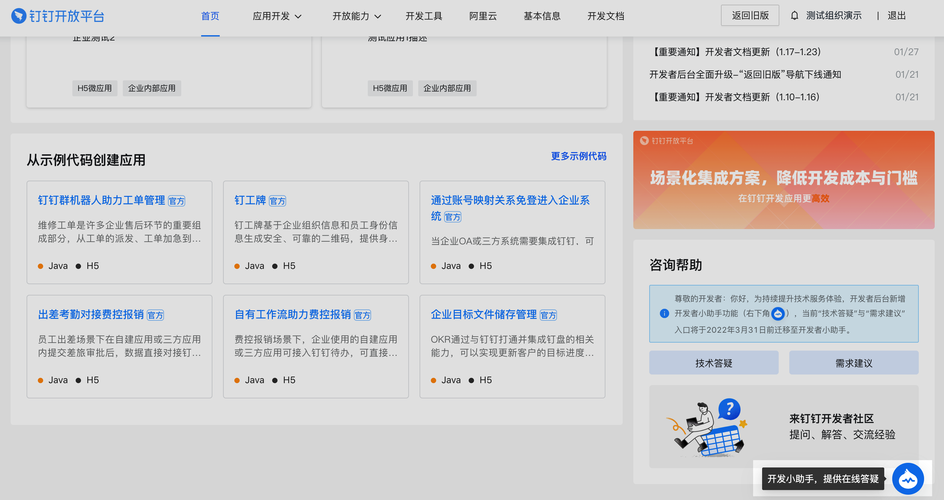This screenshot has width=944, height=500.
Task: Click 退出 to log out
Action: coord(896,16)
